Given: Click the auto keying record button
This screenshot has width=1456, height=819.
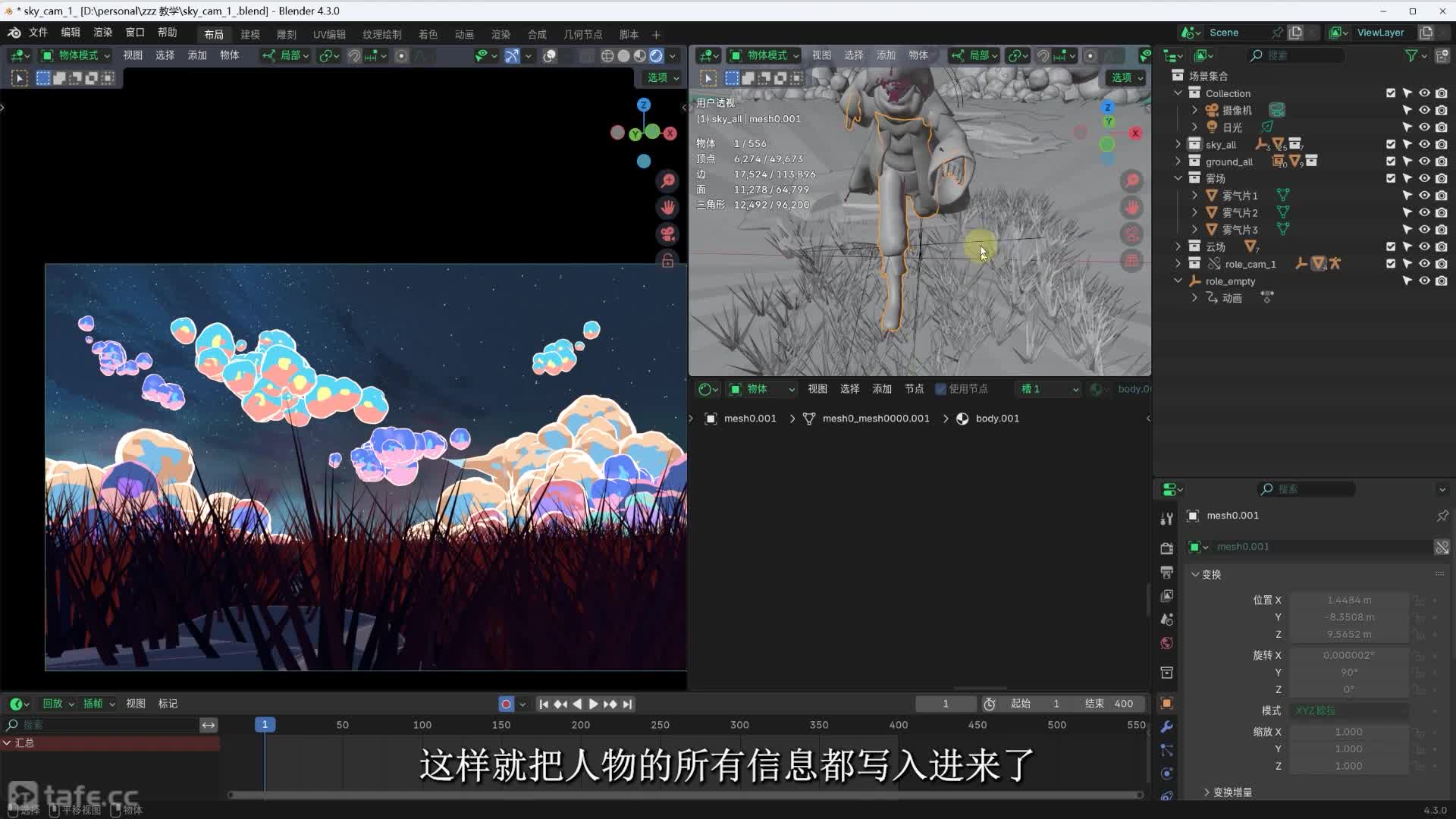Looking at the screenshot, I should (506, 704).
